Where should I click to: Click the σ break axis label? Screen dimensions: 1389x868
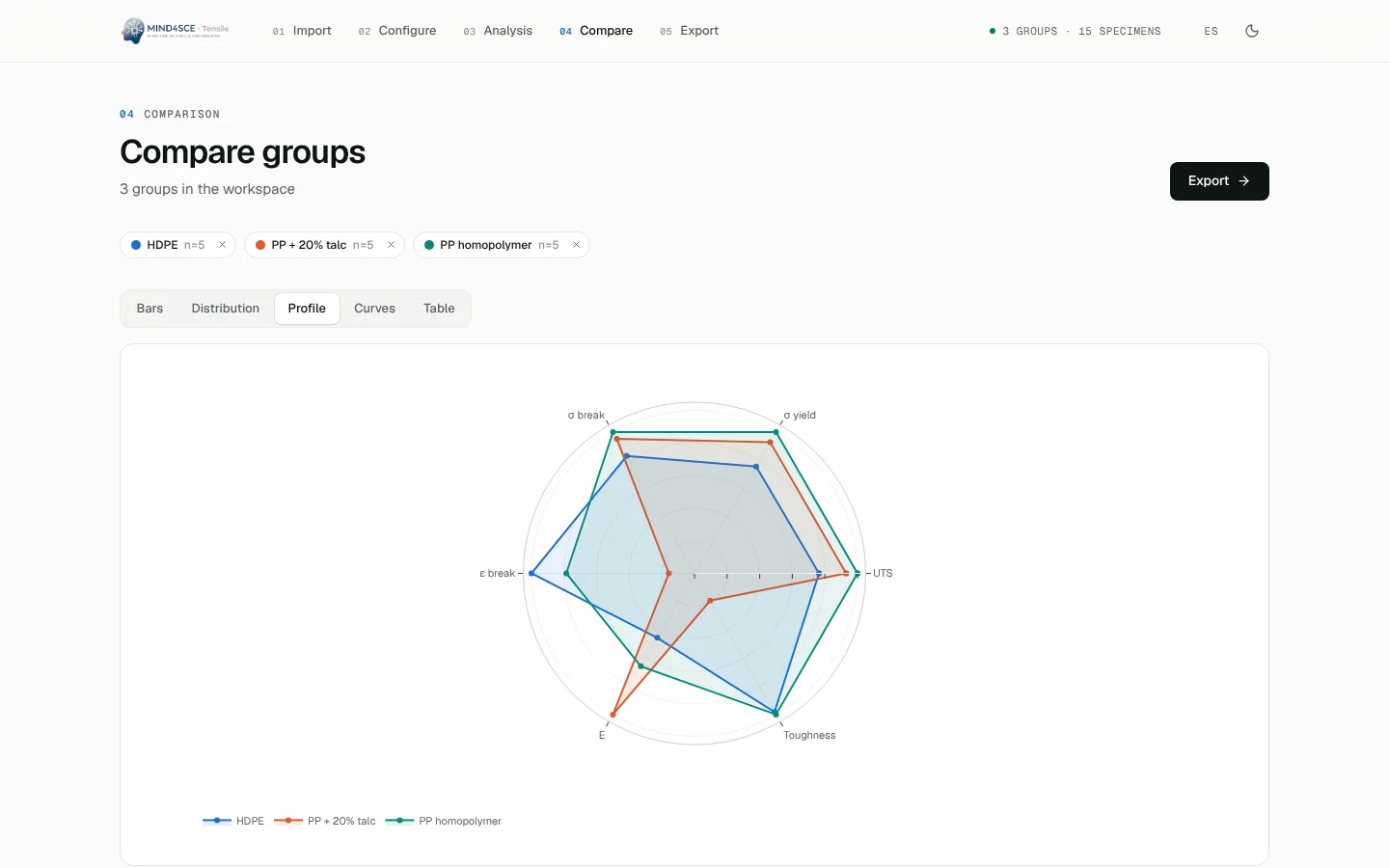coord(586,416)
